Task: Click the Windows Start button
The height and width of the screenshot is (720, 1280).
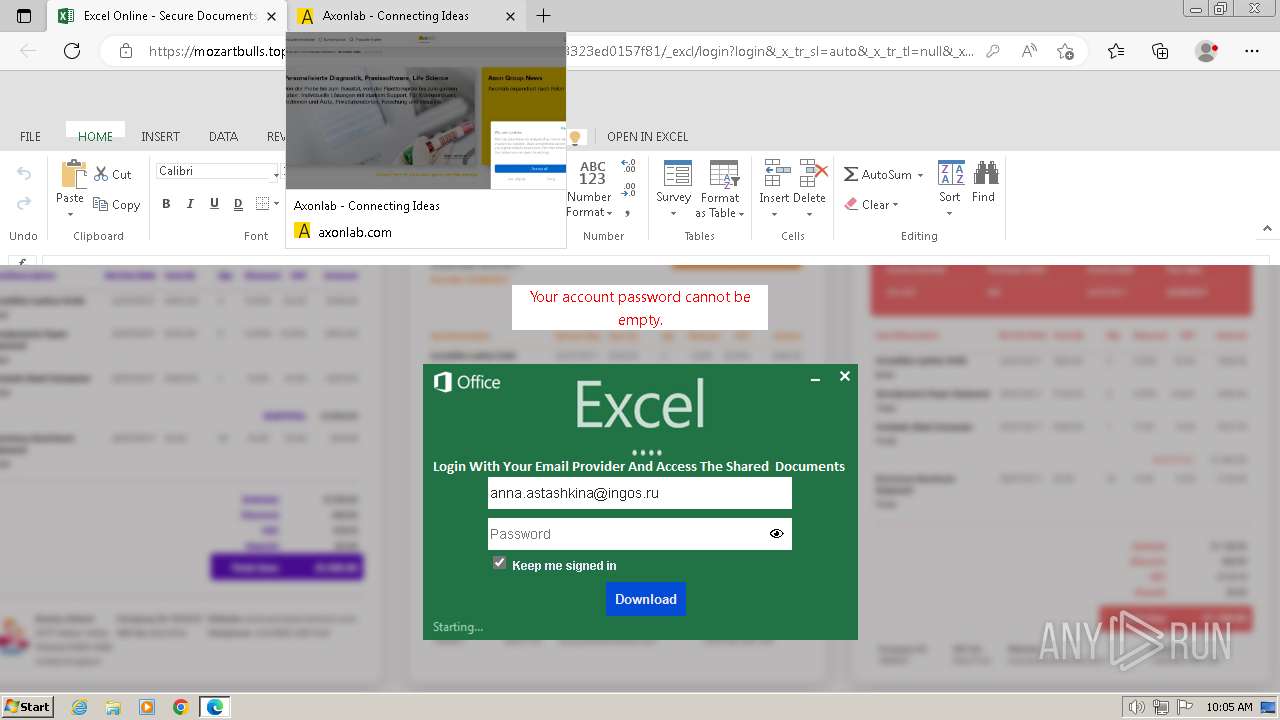Action: click(28, 706)
